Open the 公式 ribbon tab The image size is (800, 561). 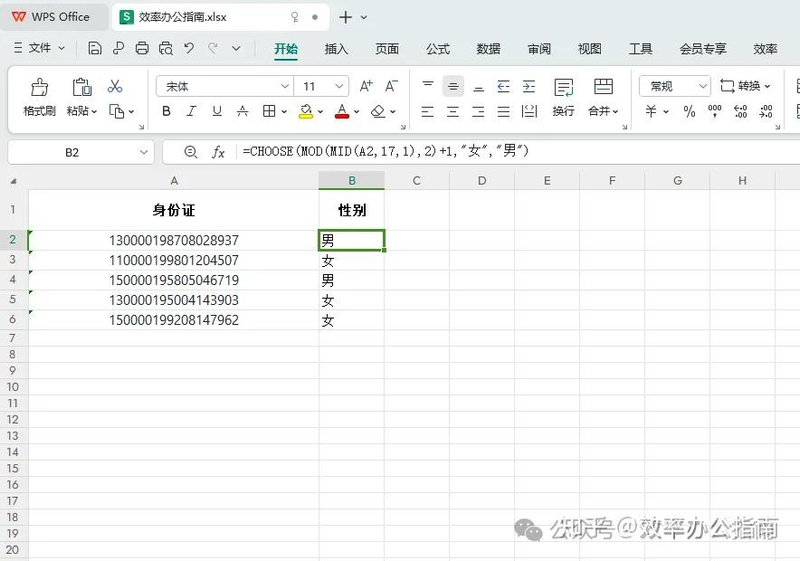(x=438, y=49)
